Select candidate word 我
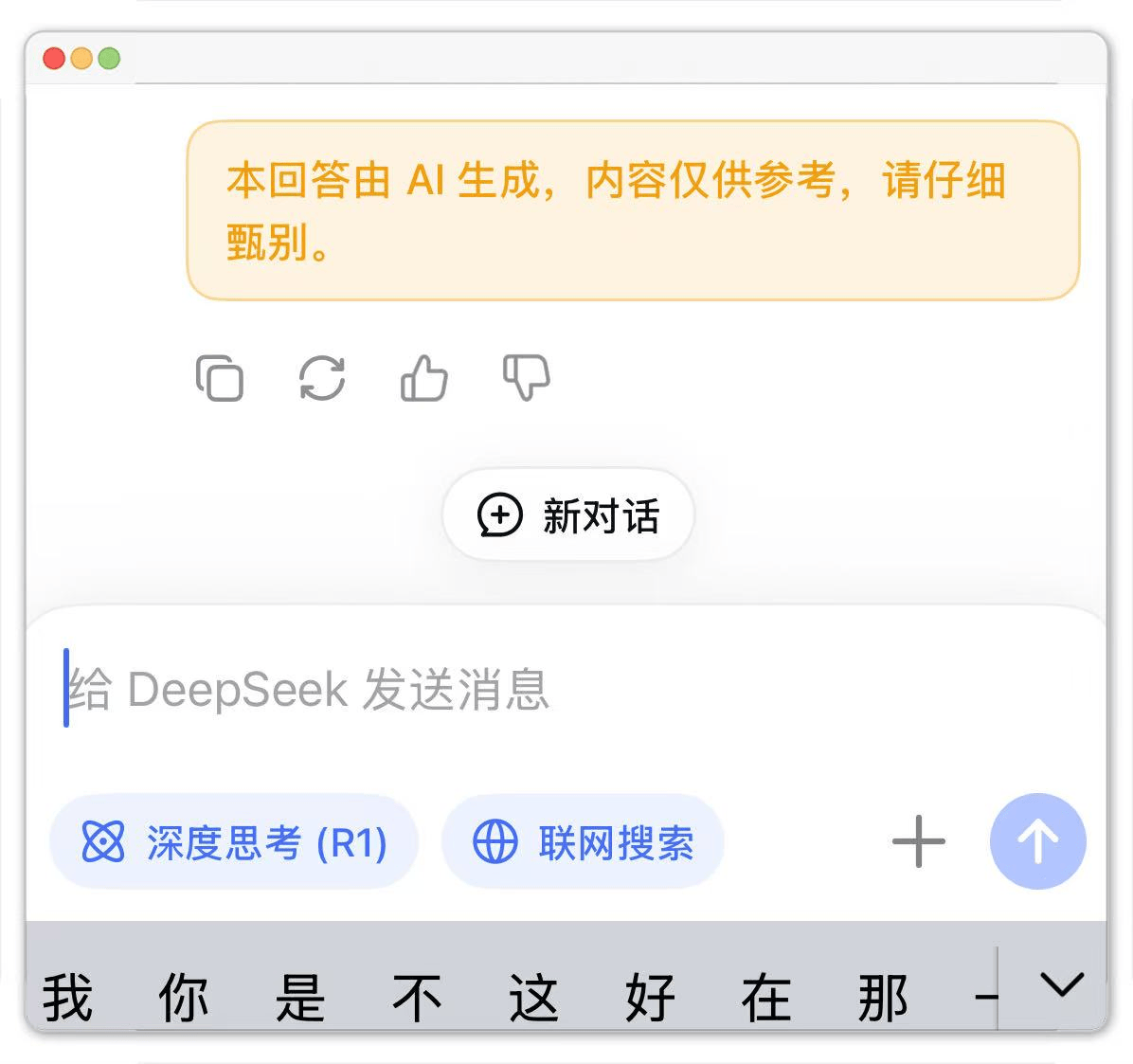The height and width of the screenshot is (1064, 1133). (x=67, y=998)
